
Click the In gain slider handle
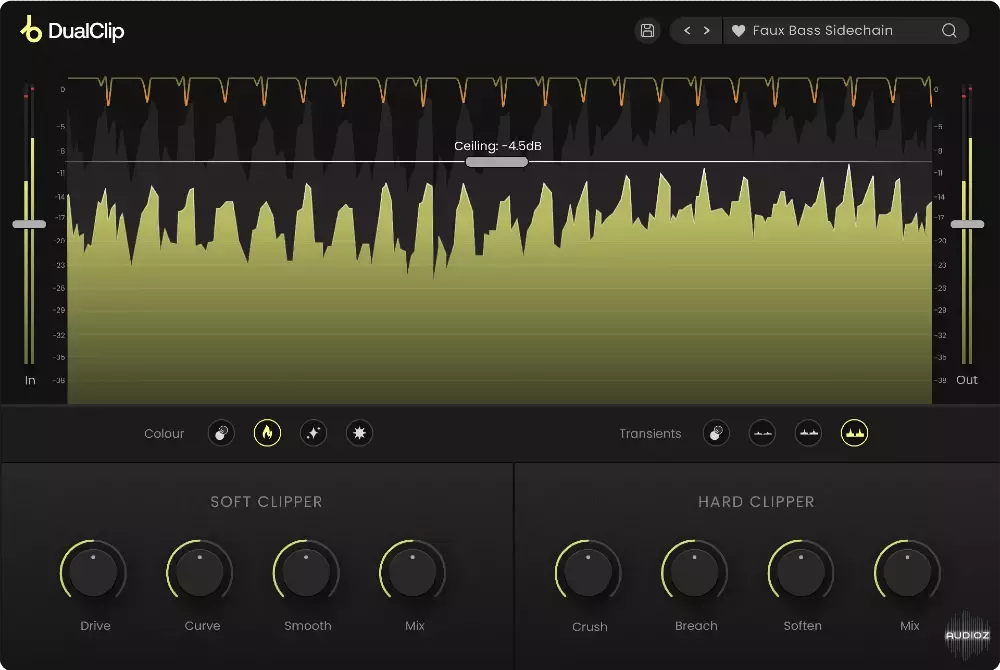point(29,224)
